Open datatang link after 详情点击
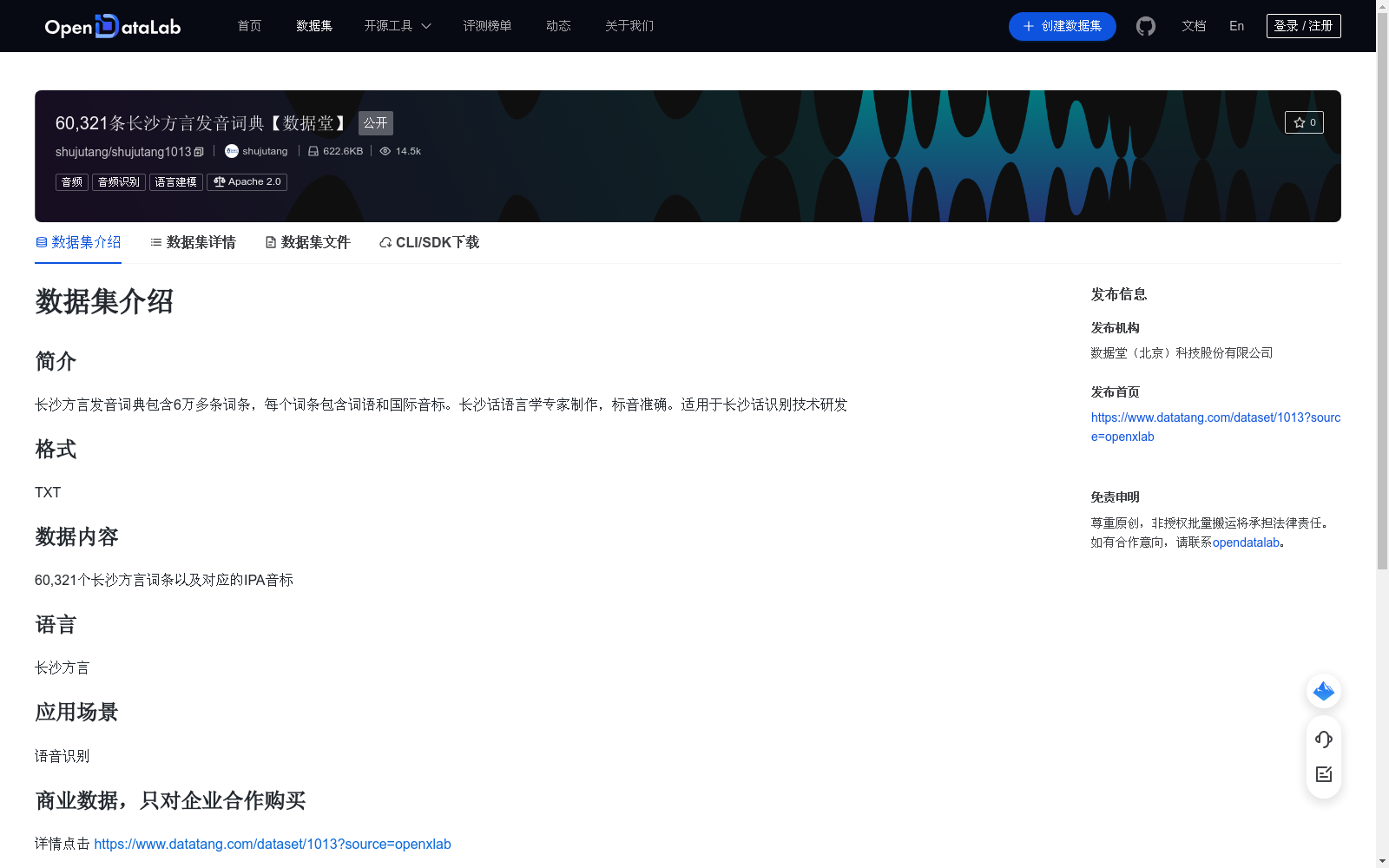The width and height of the screenshot is (1389, 868). point(273,844)
